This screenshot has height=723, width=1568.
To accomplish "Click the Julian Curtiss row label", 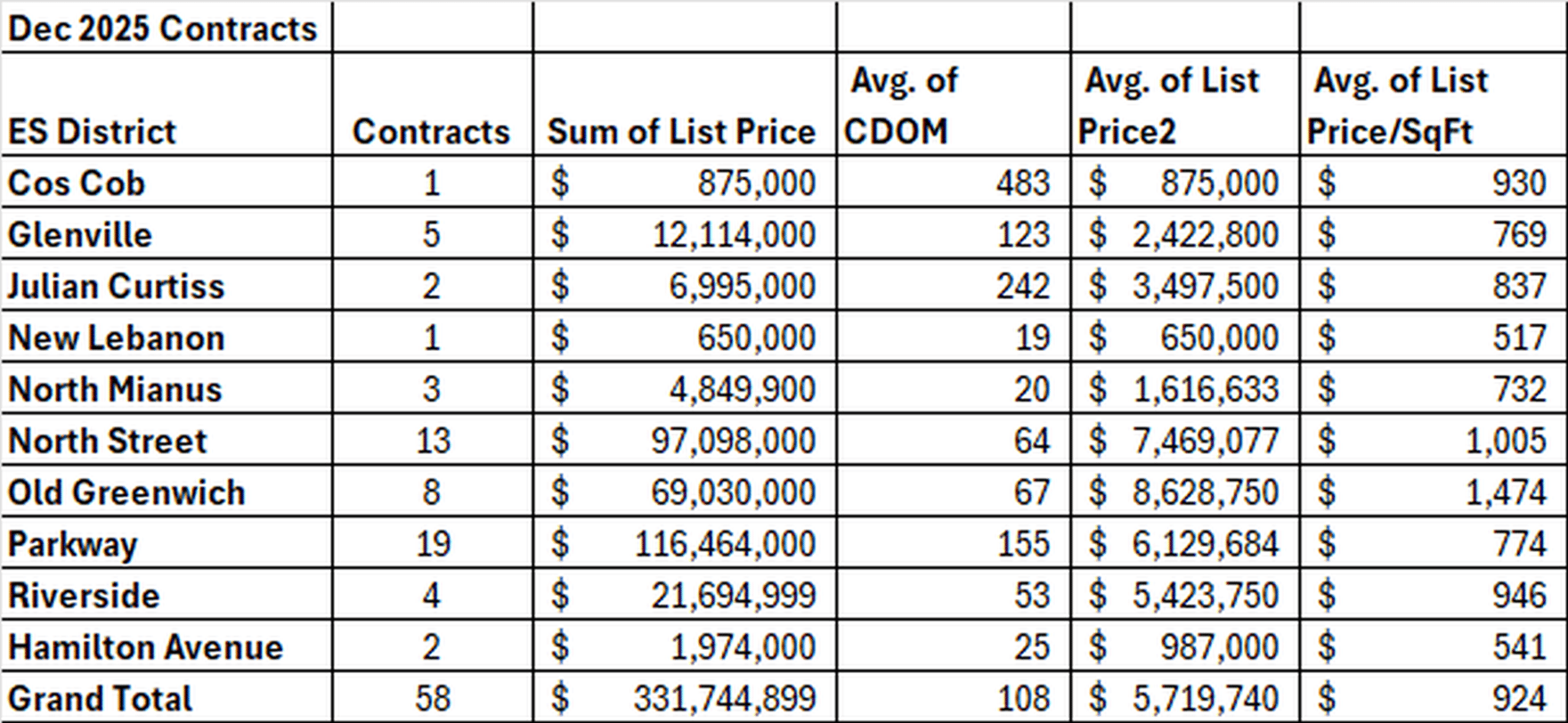I will pyautogui.click(x=117, y=286).
